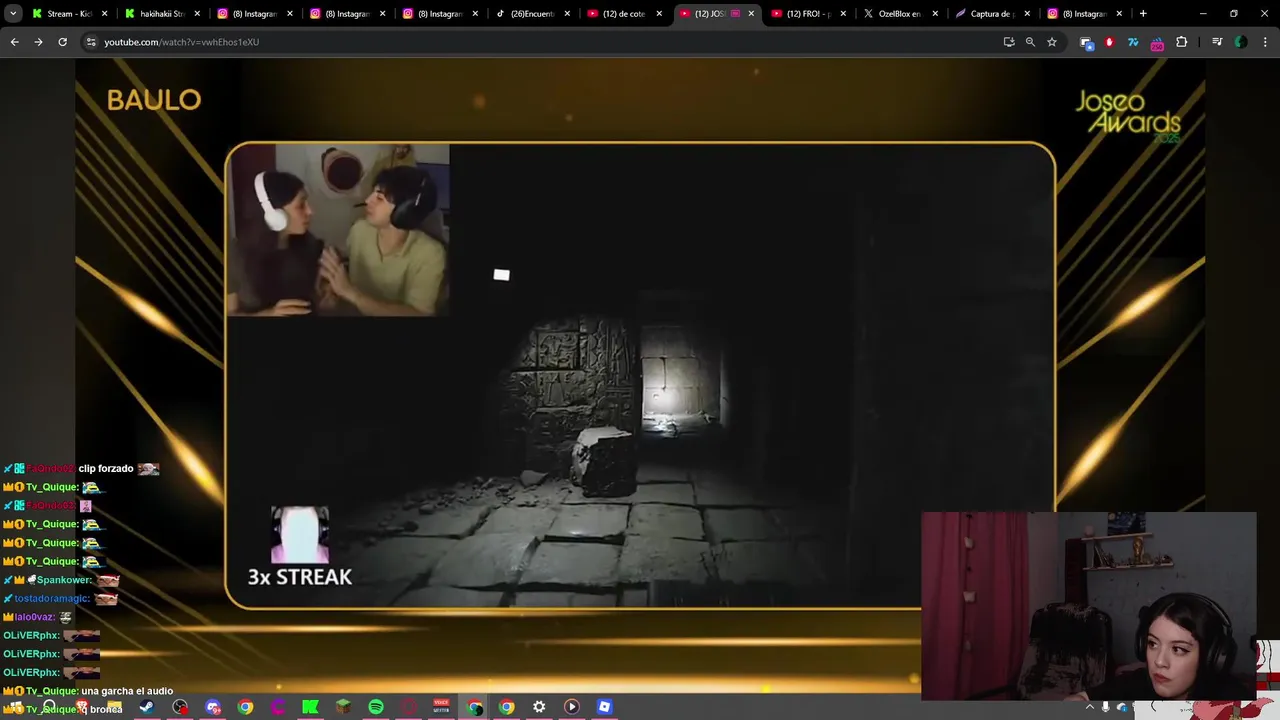Open the zoom magnifier in address bar
The width and height of the screenshot is (1280, 720).
1030,42
